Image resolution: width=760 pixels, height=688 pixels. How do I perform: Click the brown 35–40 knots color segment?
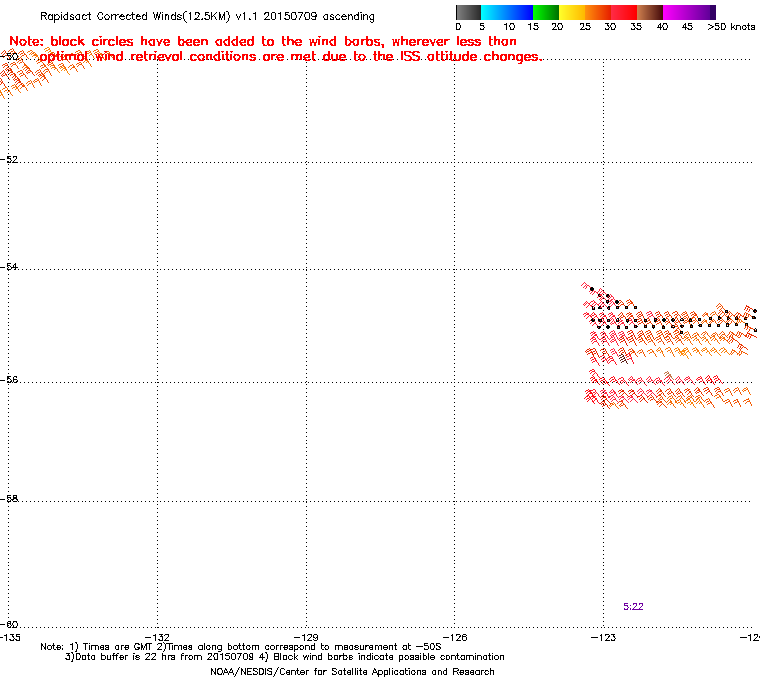coord(650,12)
